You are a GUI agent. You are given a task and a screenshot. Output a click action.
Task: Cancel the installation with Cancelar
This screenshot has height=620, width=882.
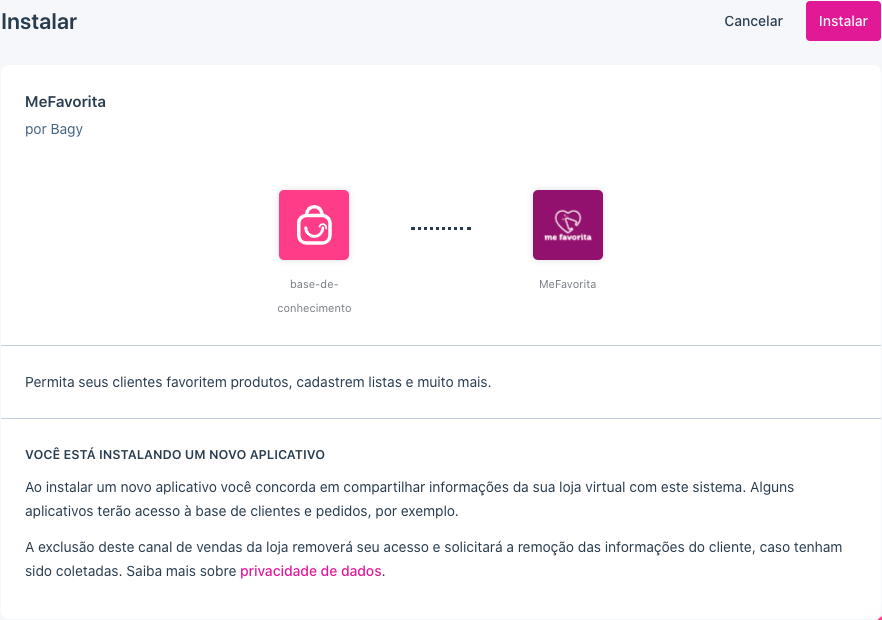[753, 21]
